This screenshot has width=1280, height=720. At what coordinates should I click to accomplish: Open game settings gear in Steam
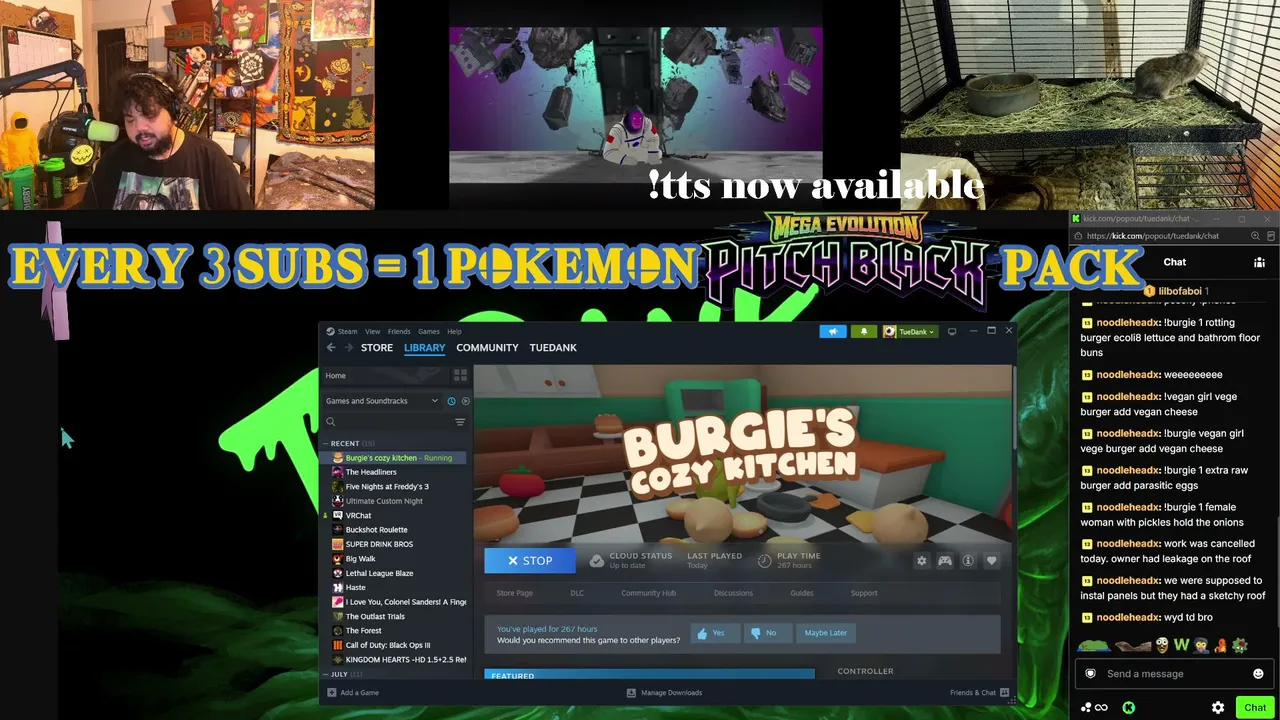coord(921,561)
